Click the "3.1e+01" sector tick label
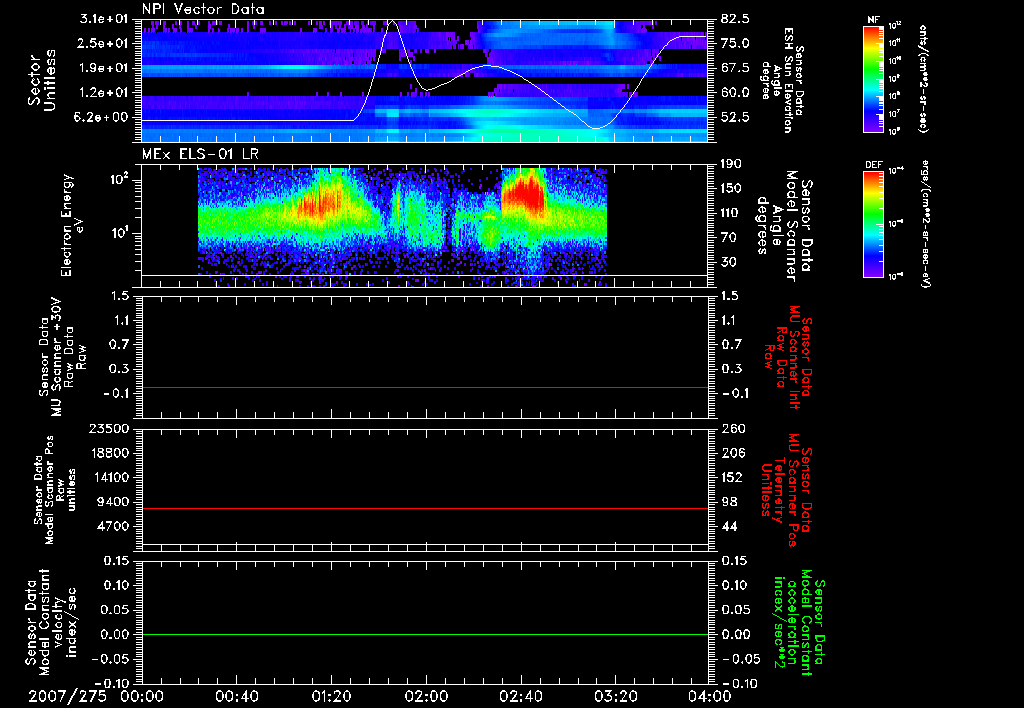Viewport: 1024px width, 708px height. point(105,19)
